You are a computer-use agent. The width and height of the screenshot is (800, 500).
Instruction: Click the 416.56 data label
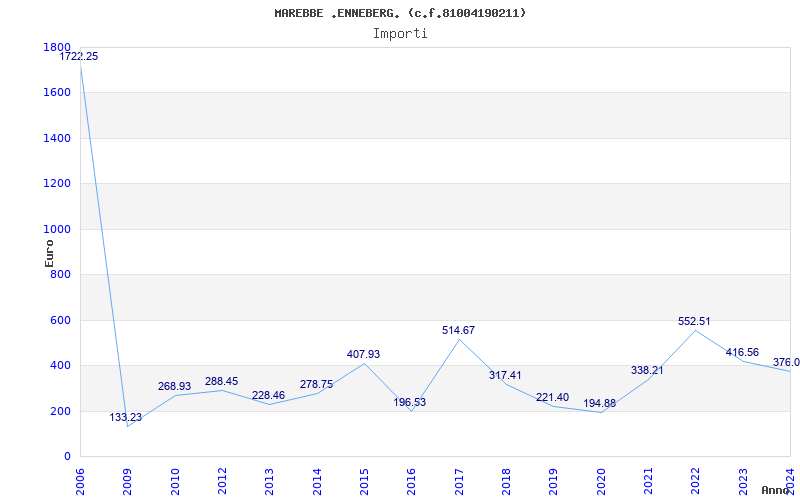click(x=742, y=353)
